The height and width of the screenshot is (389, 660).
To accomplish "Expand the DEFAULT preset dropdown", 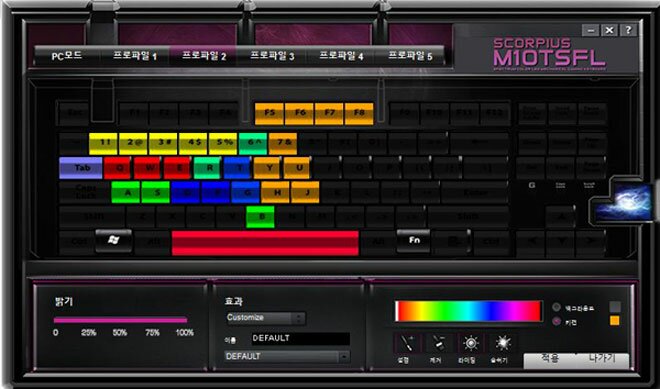I will pos(287,357).
